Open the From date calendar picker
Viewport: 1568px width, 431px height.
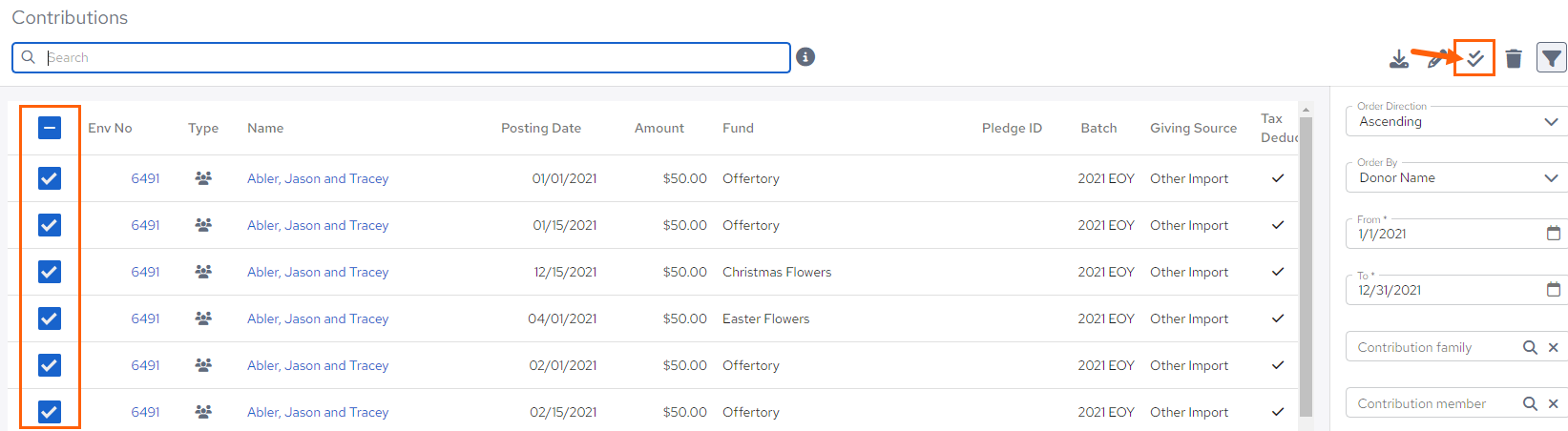coord(1553,234)
